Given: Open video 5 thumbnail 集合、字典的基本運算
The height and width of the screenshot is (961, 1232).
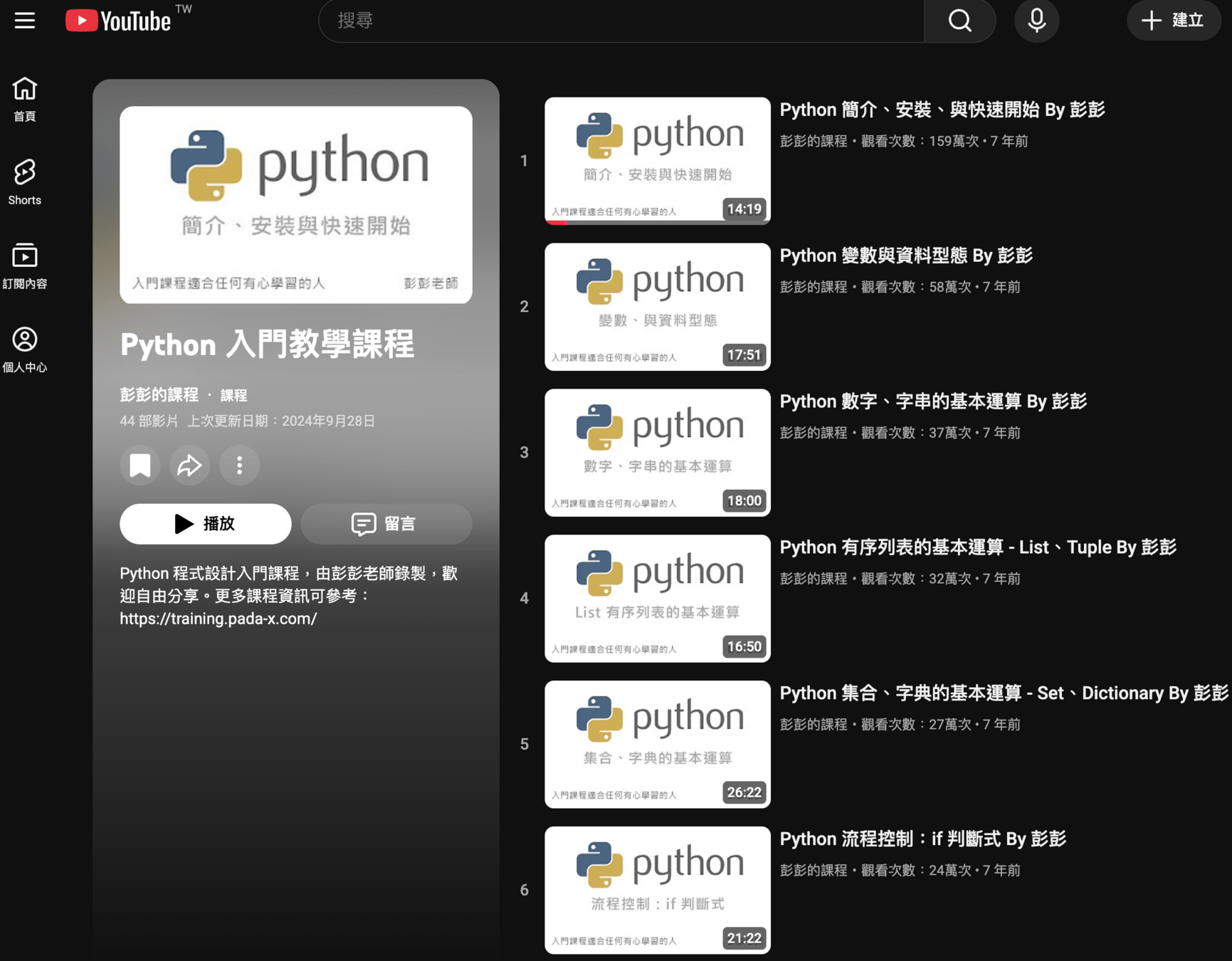Looking at the screenshot, I should 658,745.
